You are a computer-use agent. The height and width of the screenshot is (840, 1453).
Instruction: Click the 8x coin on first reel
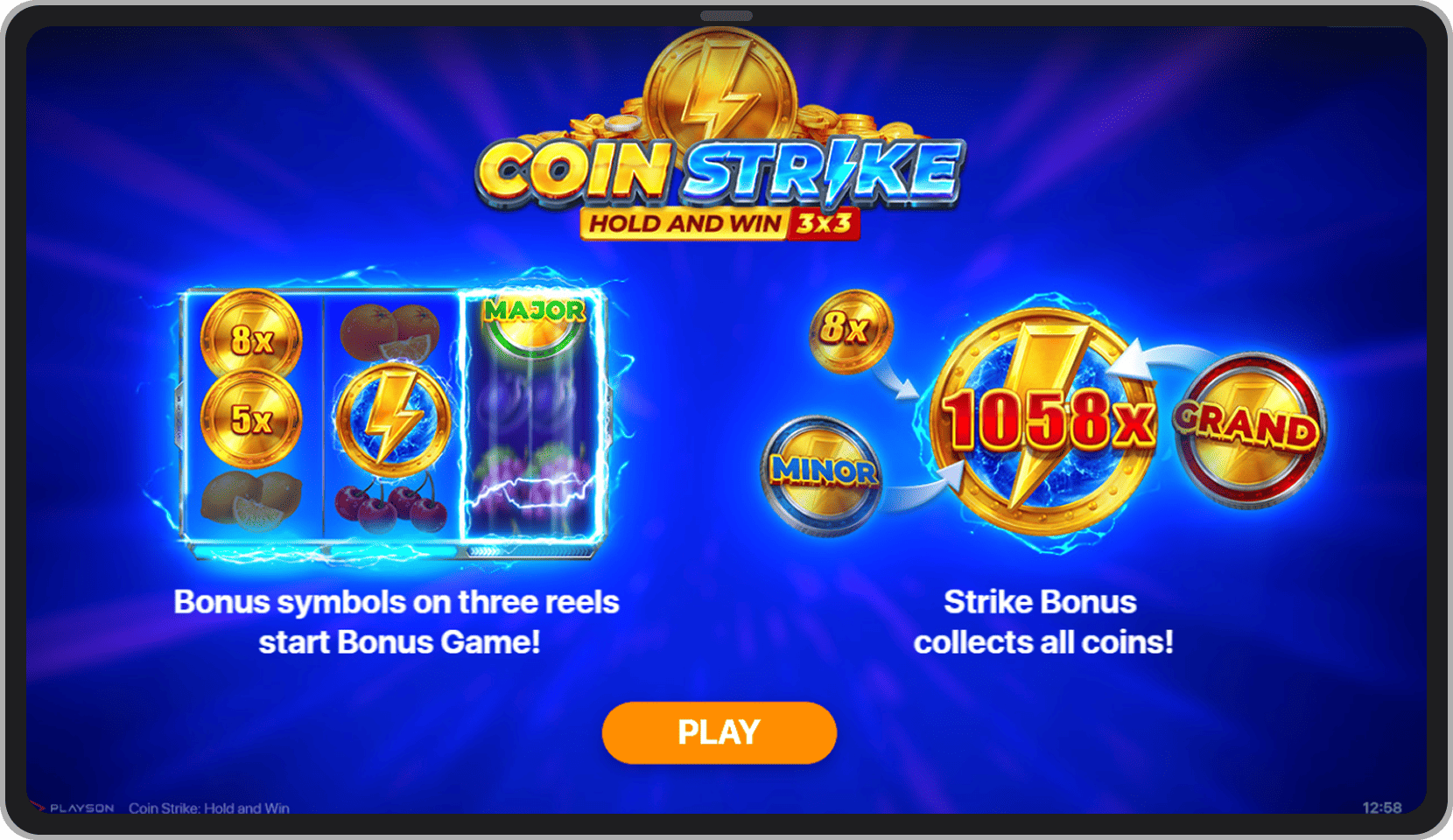tap(251, 337)
